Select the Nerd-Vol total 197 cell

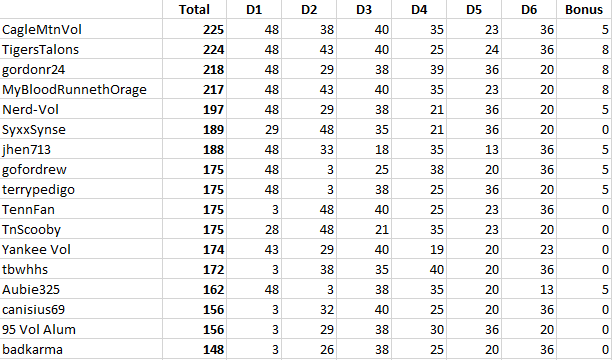click(194, 109)
